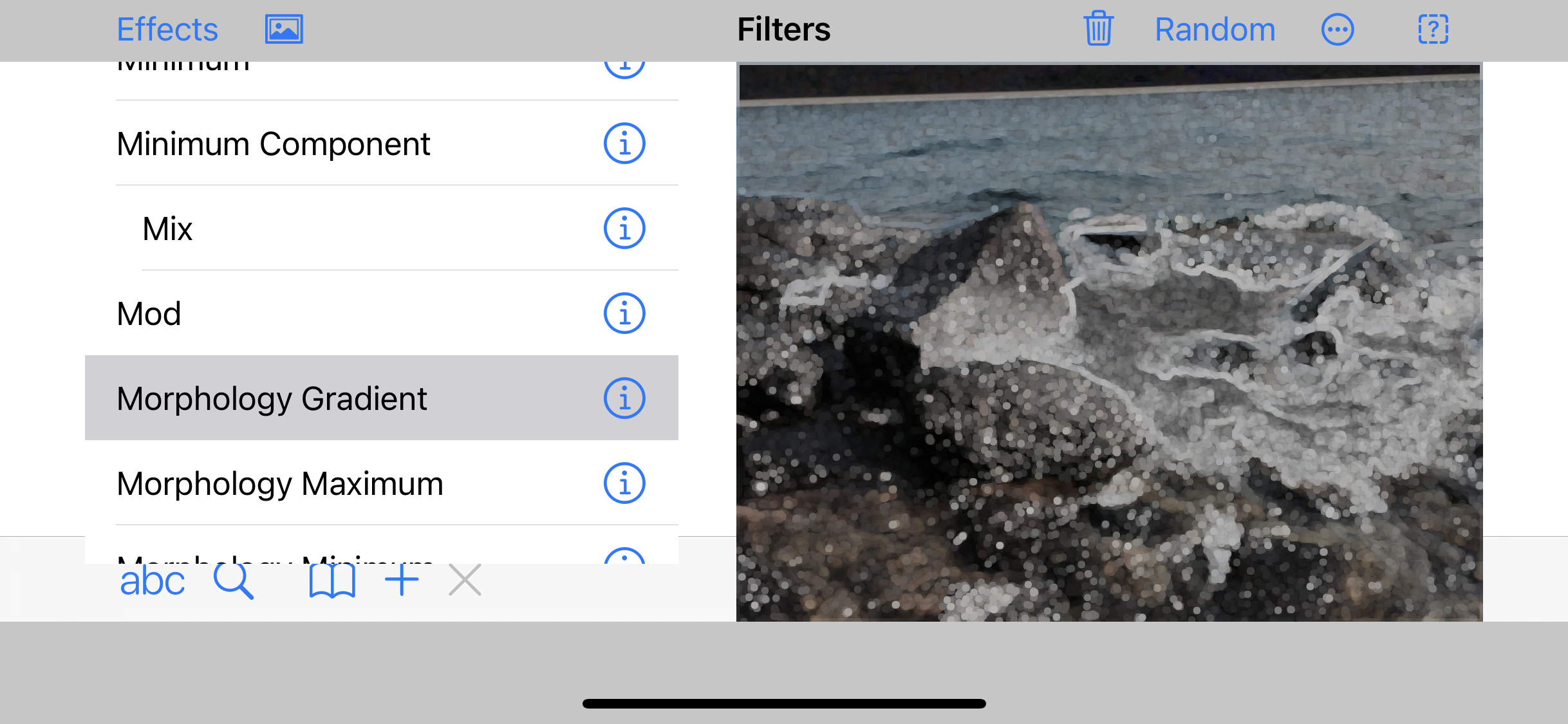Select the Minimum Component filter

[x=274, y=144]
